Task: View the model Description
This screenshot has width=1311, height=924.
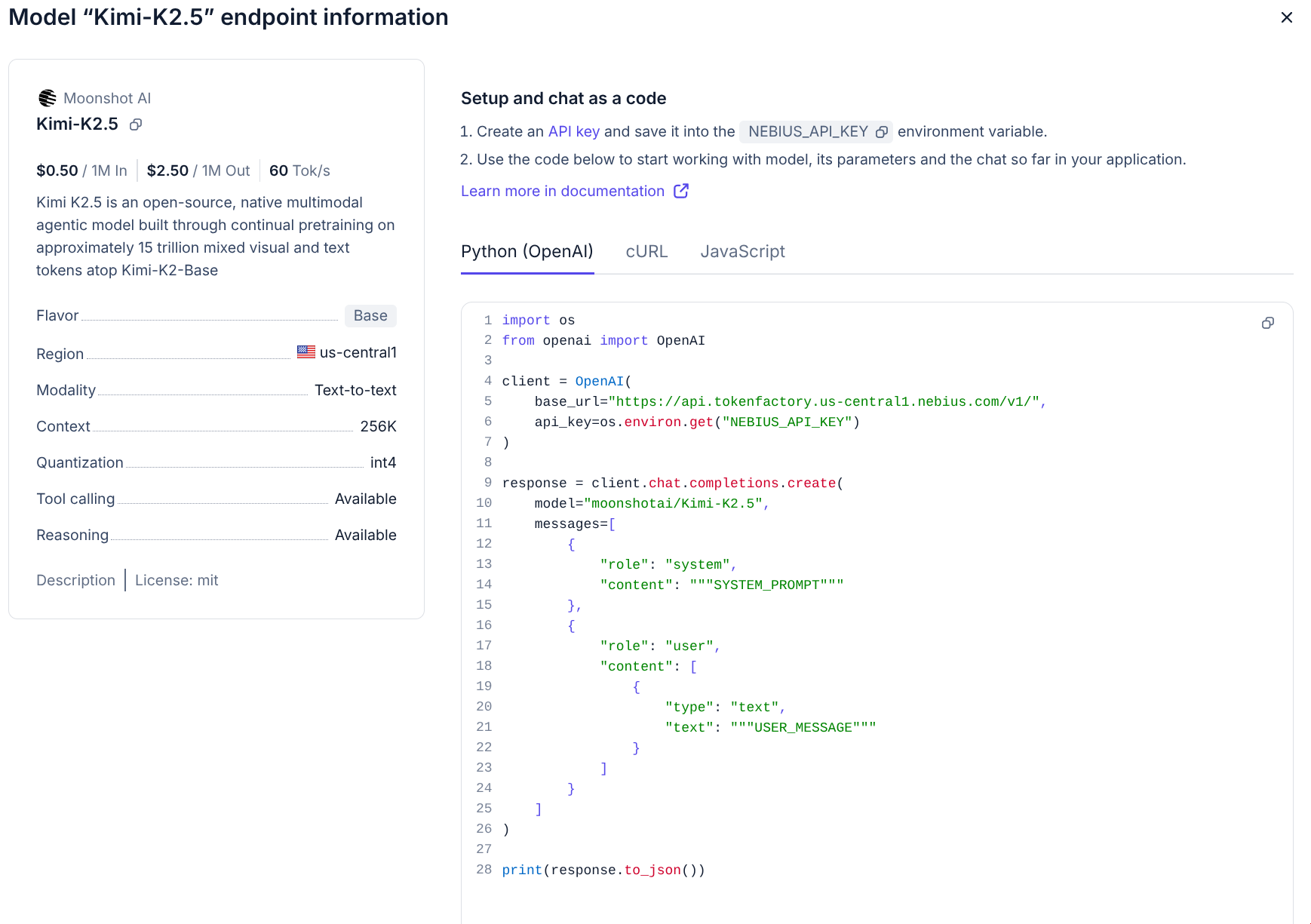Action: 75,580
